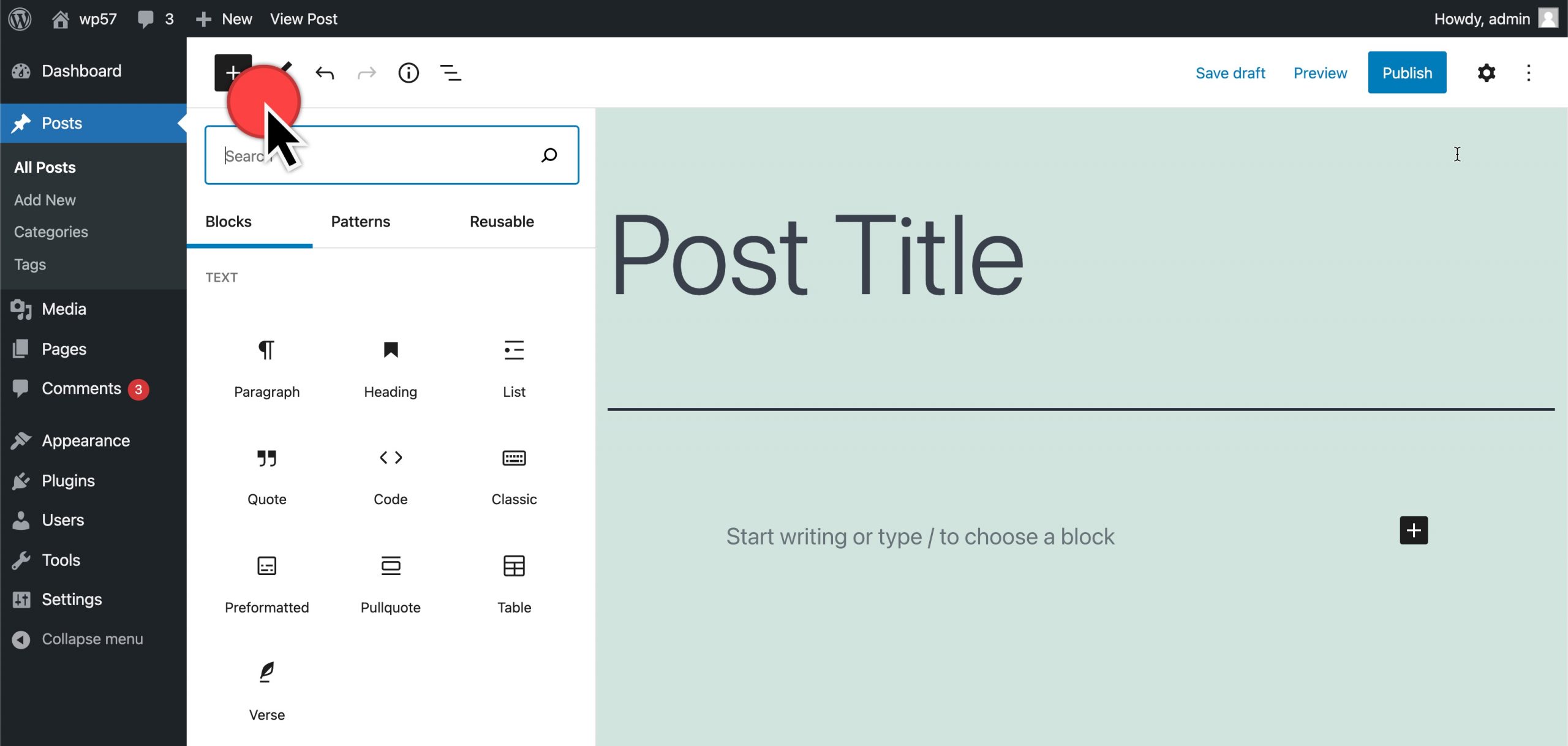Insert a Paragraph block
The height and width of the screenshot is (746, 1568).
[x=266, y=367]
